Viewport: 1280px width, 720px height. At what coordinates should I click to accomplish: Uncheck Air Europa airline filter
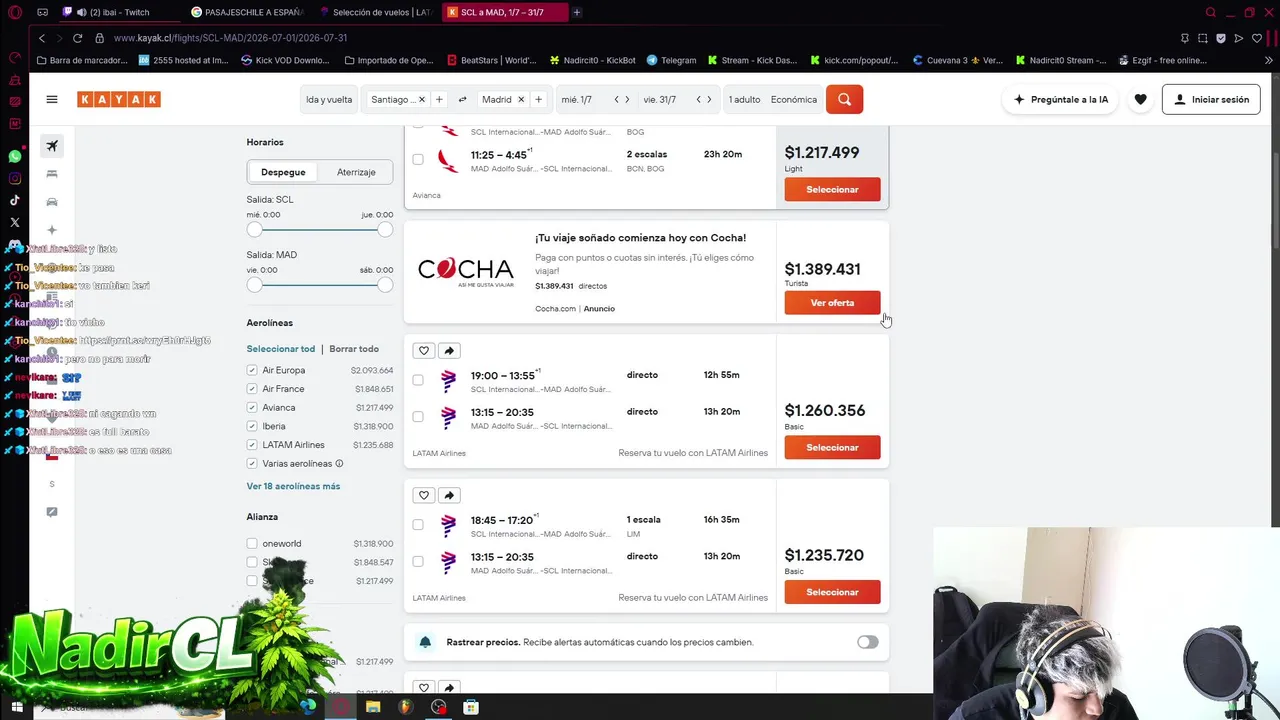pyautogui.click(x=252, y=370)
